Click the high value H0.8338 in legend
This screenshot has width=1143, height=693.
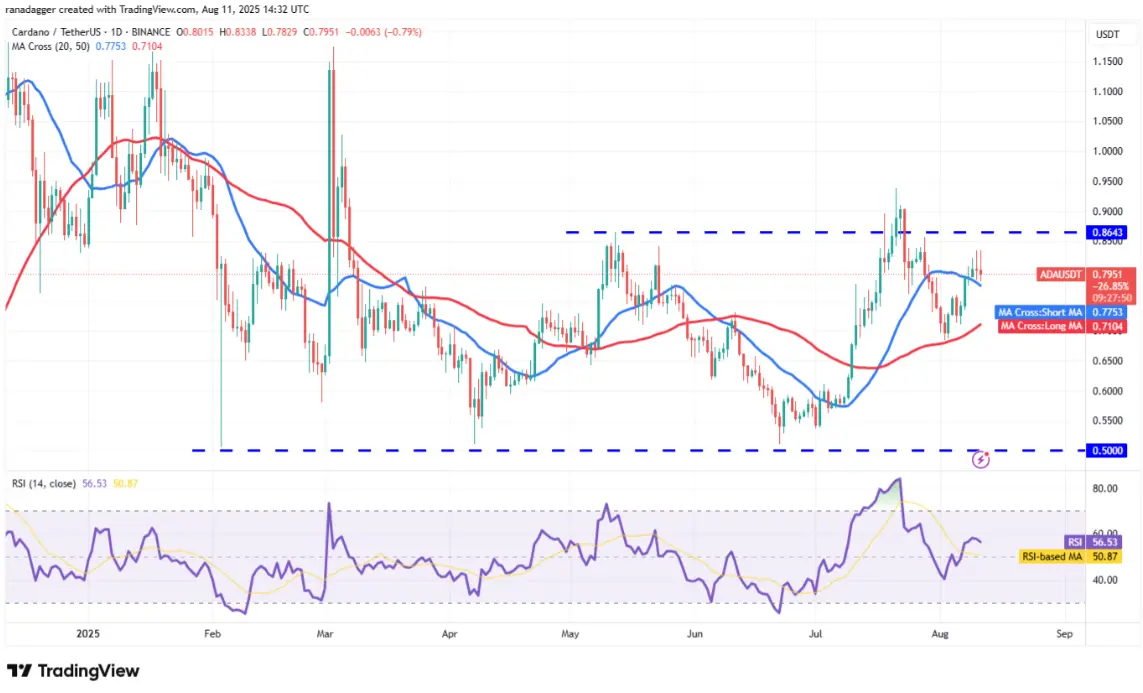236,32
